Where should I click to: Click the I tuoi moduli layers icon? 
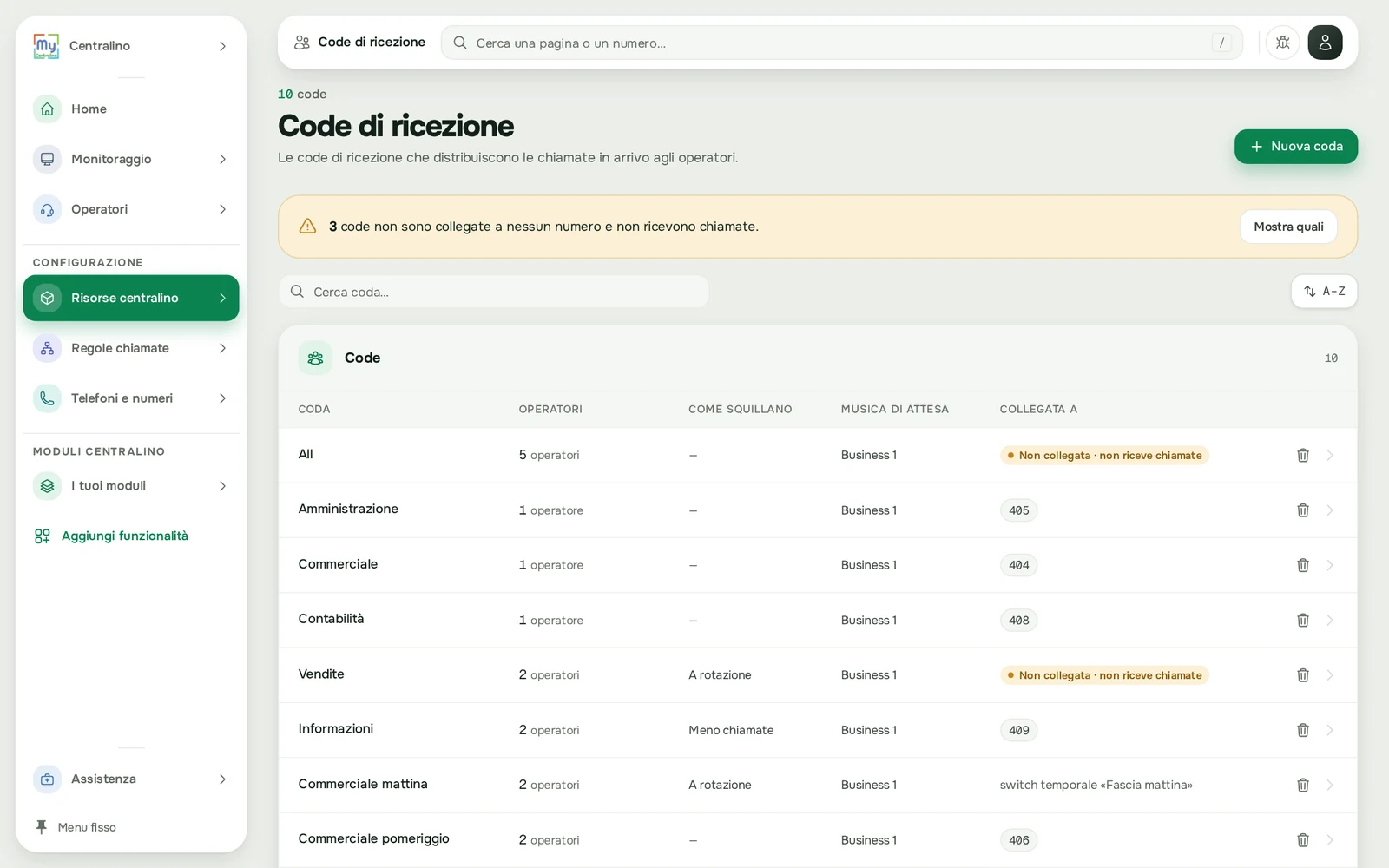(47, 486)
